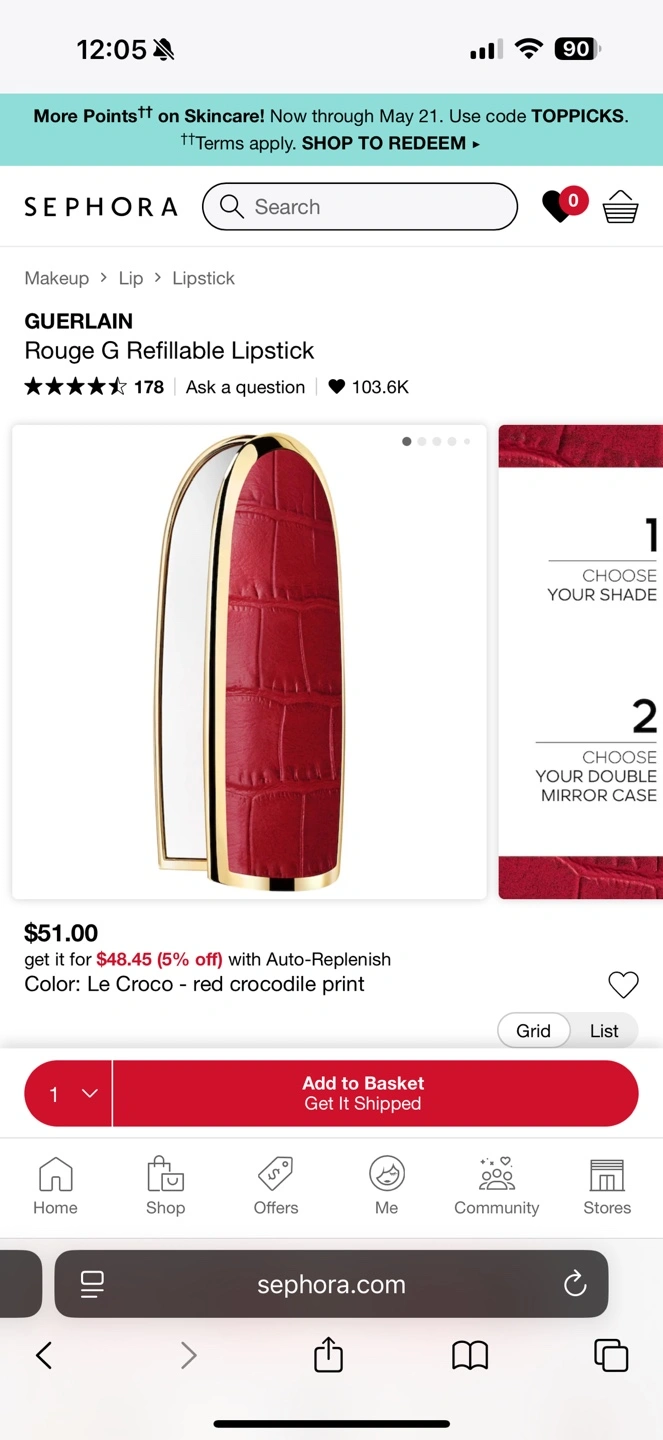Open the loves heart icon in header
This screenshot has width=663, height=1440.
click(x=562, y=206)
